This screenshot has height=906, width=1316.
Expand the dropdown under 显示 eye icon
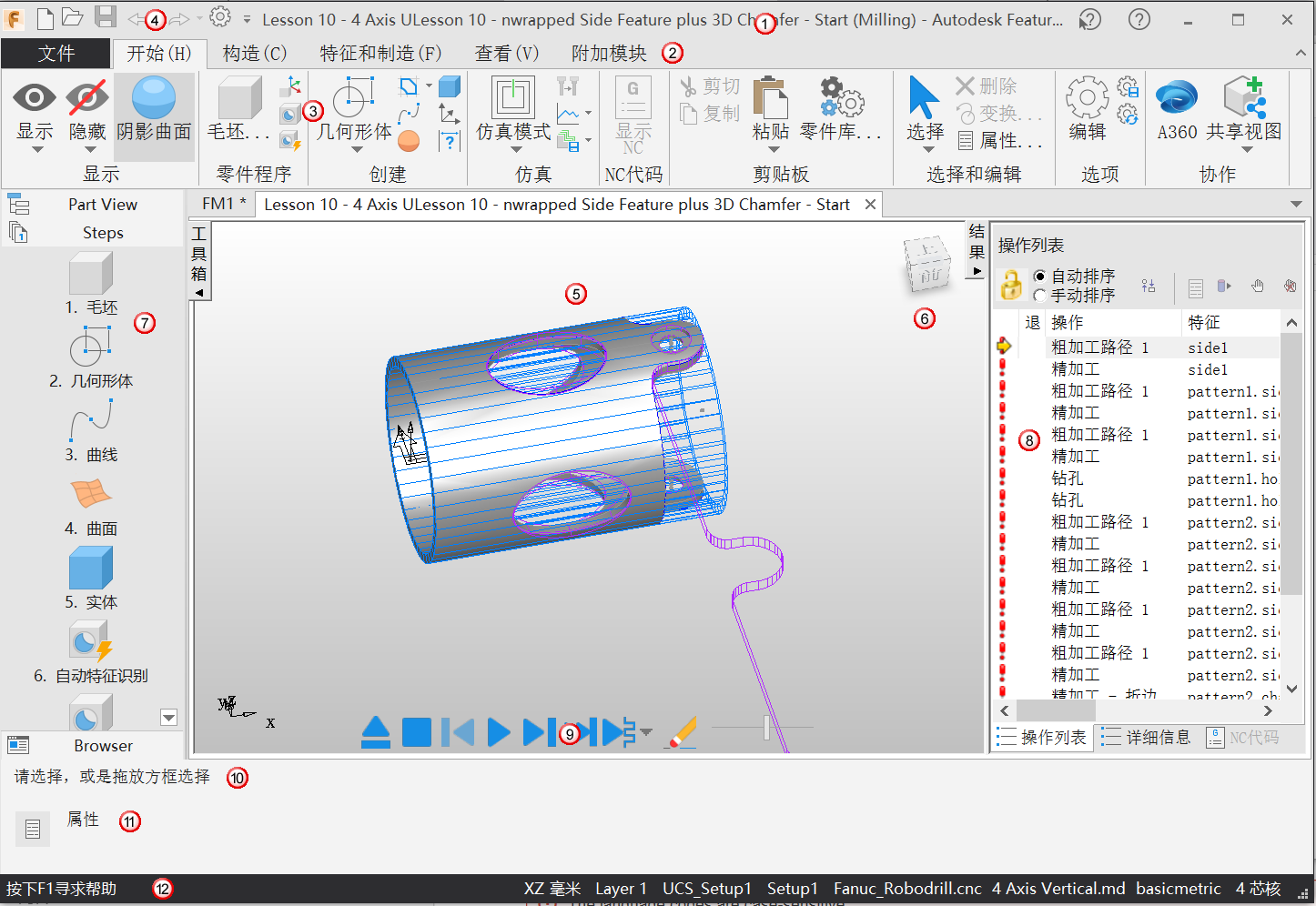(36, 150)
